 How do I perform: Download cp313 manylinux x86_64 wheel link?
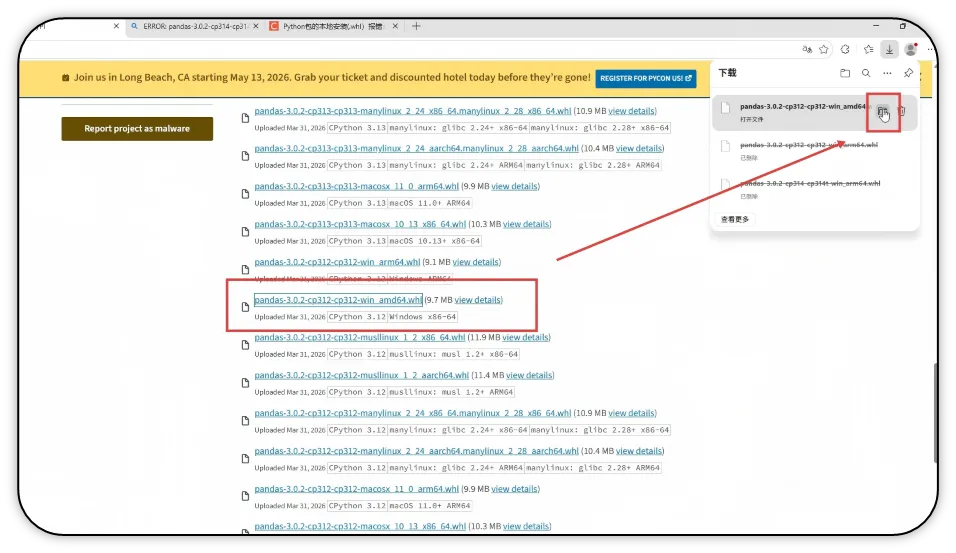pos(413,111)
